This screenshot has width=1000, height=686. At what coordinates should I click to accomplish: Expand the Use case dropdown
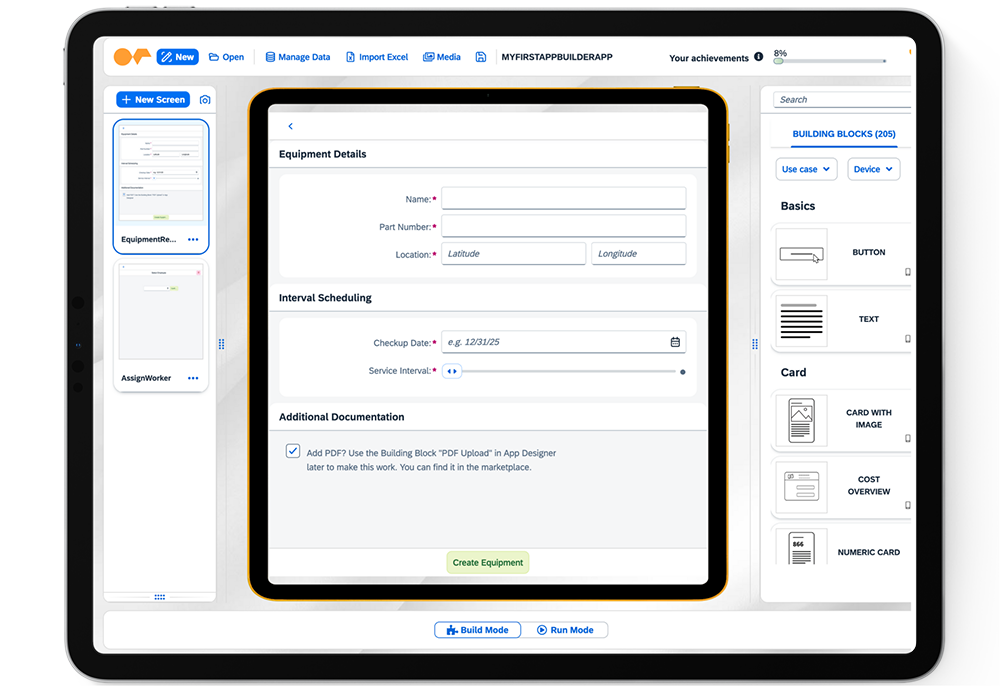pyautogui.click(x=806, y=169)
